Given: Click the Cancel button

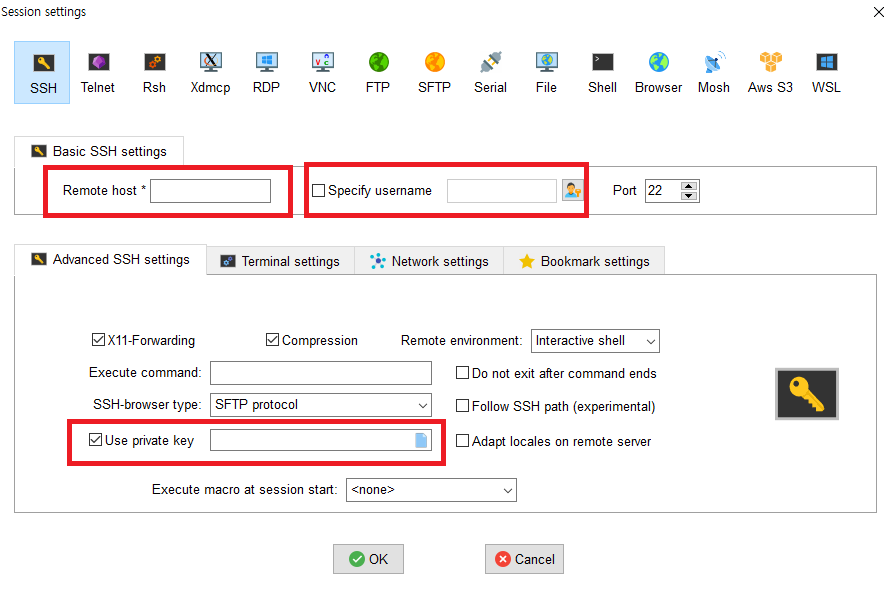Looking at the screenshot, I should click(x=524, y=559).
